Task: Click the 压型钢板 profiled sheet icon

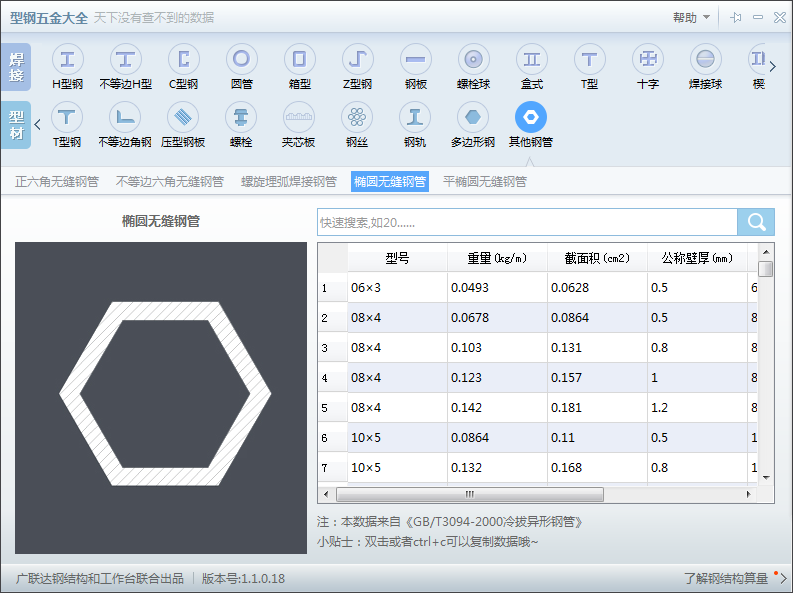Action: tap(183, 124)
